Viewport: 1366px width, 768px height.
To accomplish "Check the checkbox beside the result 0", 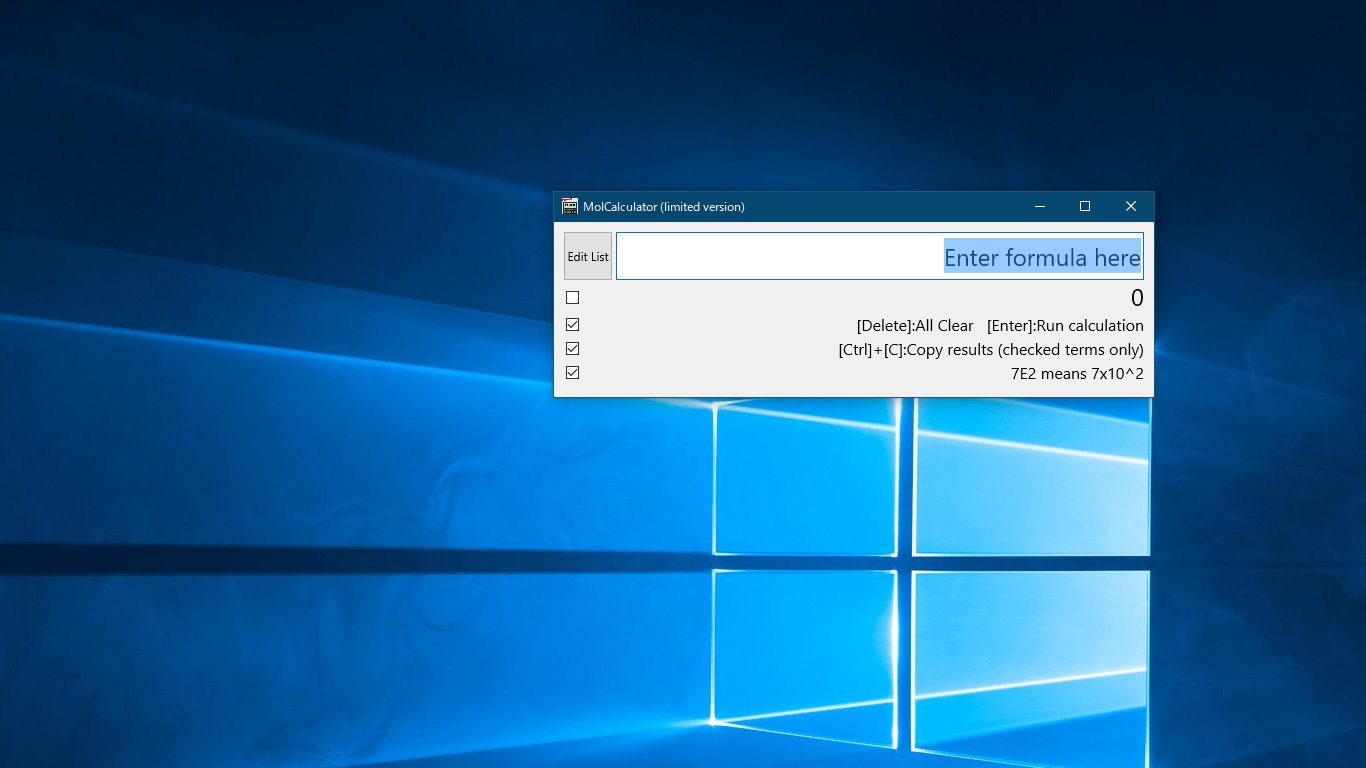I will point(573,298).
